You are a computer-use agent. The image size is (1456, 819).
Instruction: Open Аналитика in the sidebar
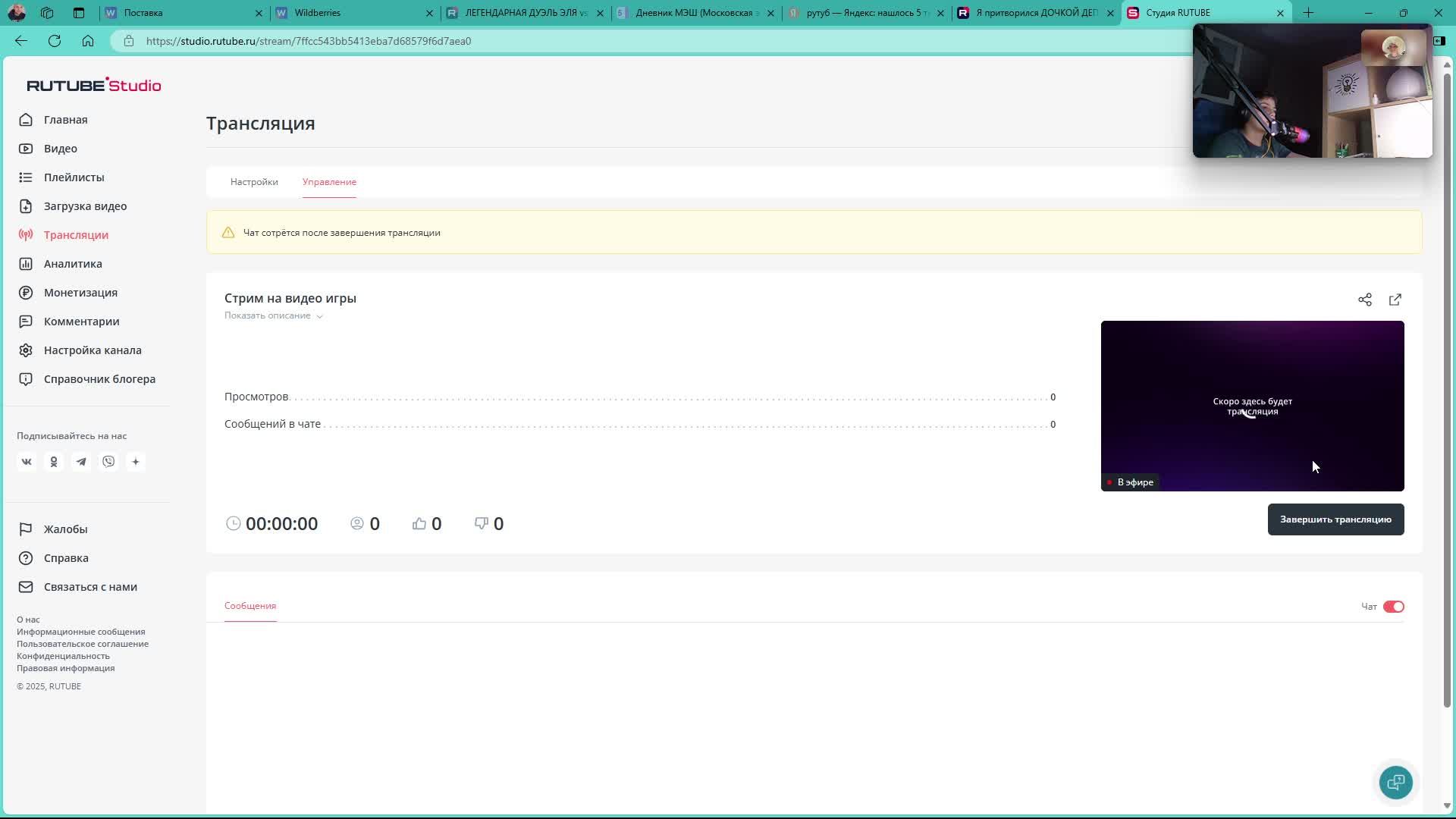[73, 264]
